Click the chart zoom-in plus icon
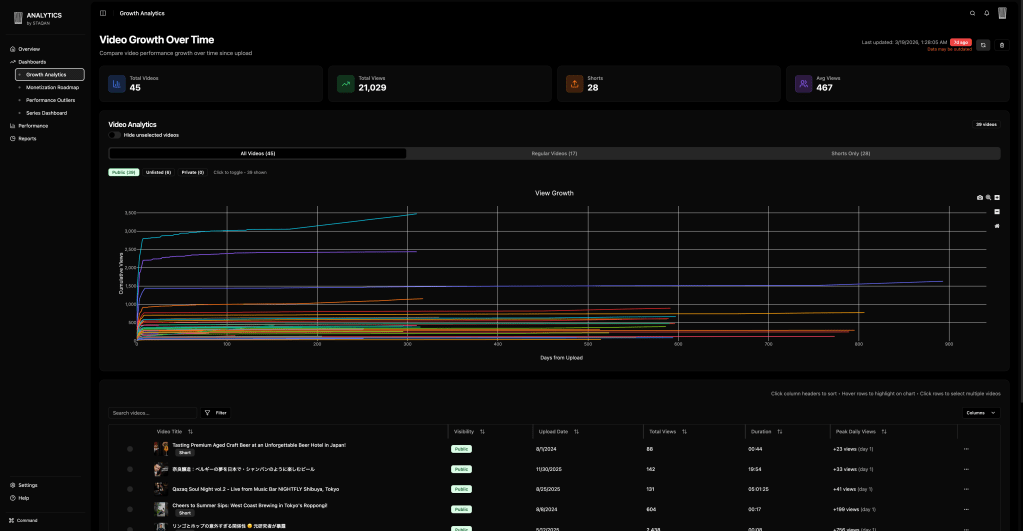Viewport: 1023px width, 531px height. point(997,198)
